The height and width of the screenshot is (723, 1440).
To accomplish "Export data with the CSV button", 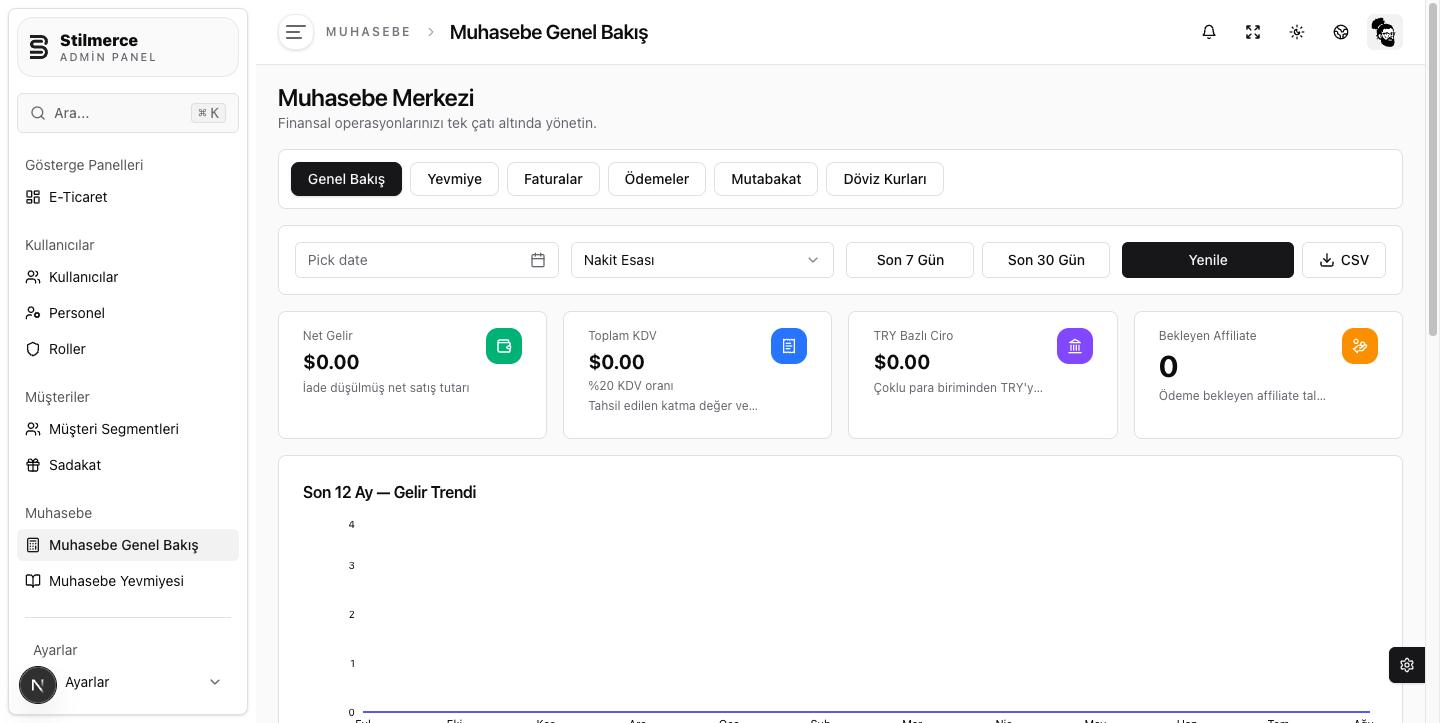I will click(x=1344, y=260).
